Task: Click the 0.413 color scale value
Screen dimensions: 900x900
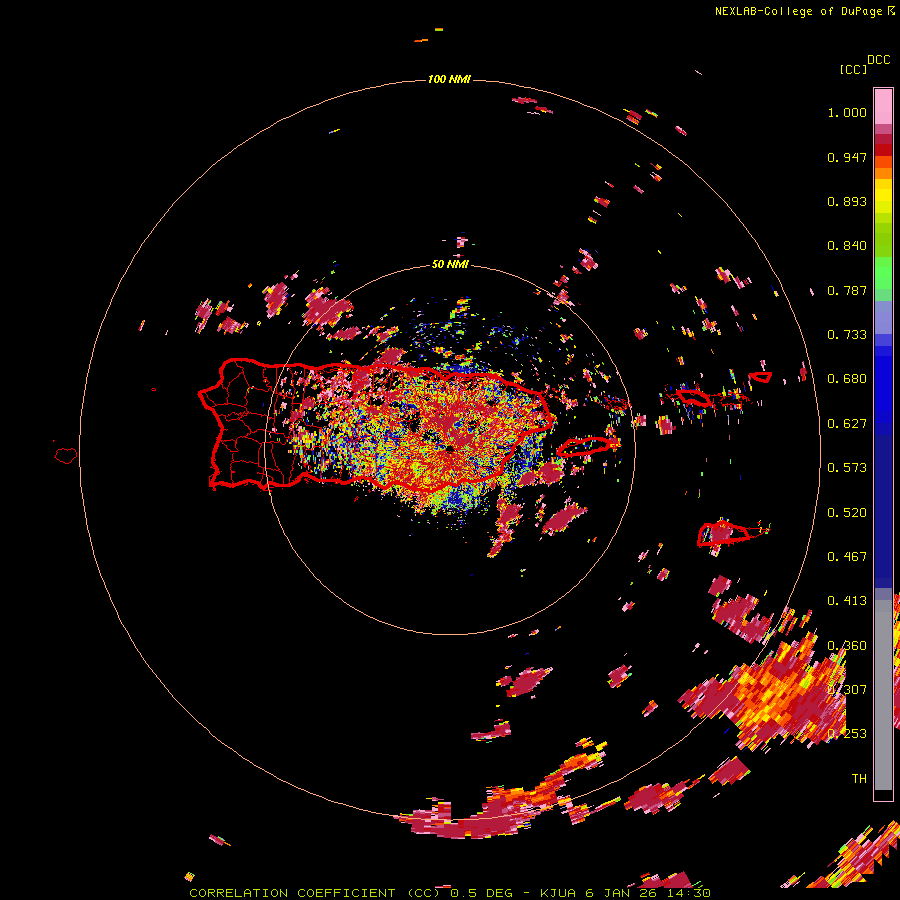Action: tap(847, 601)
